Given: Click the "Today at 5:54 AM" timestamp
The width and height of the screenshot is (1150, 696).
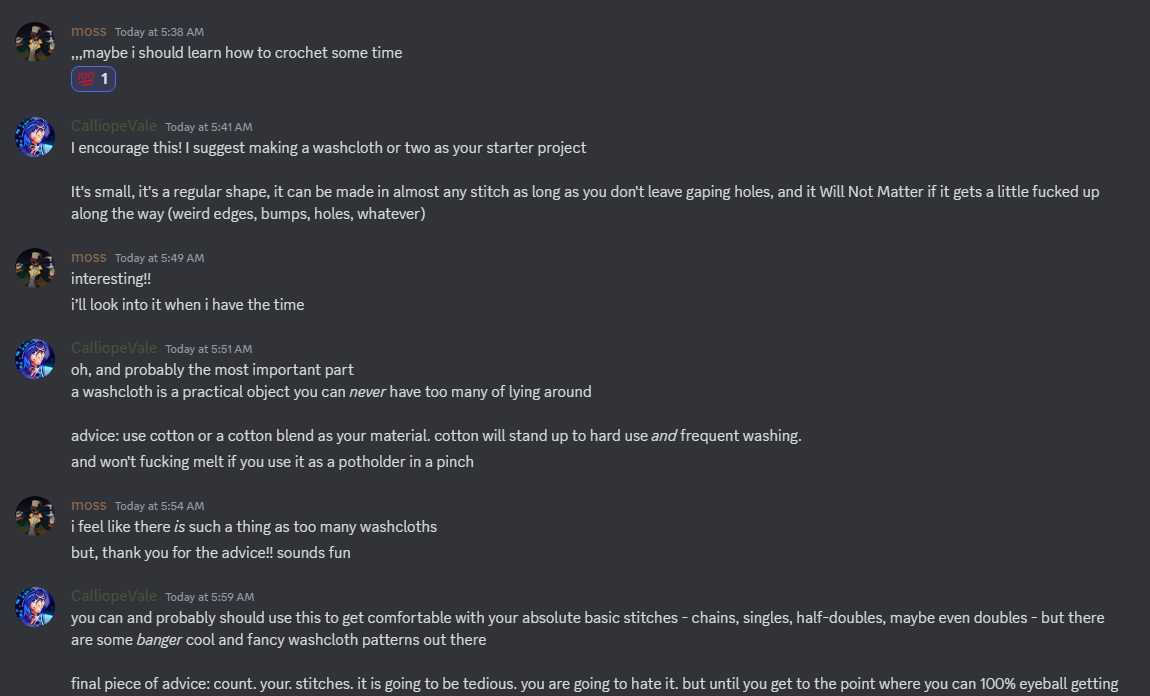Looking at the screenshot, I should pos(159,506).
